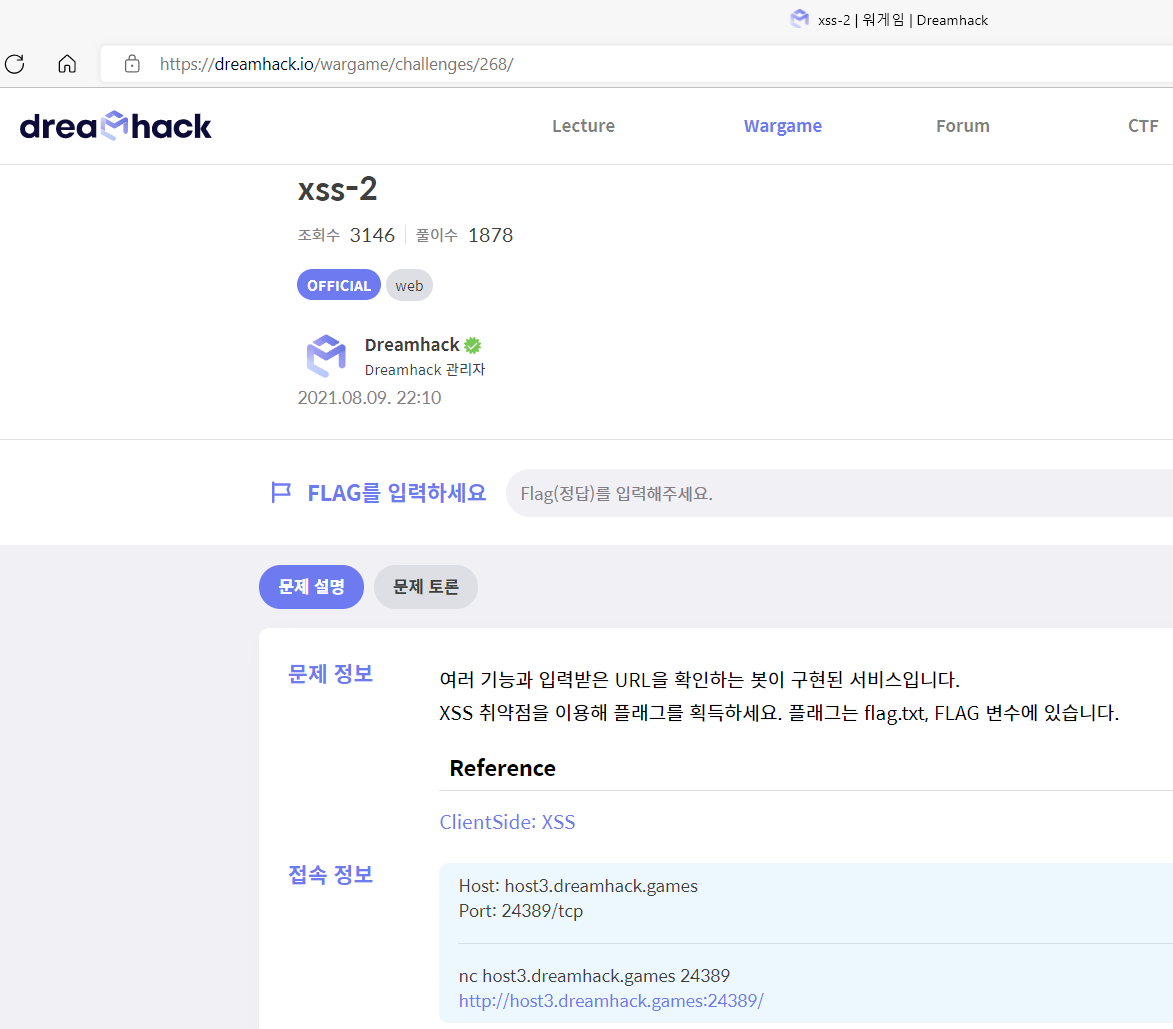Select the Host: host3.dreamhack.games line

point(578,886)
